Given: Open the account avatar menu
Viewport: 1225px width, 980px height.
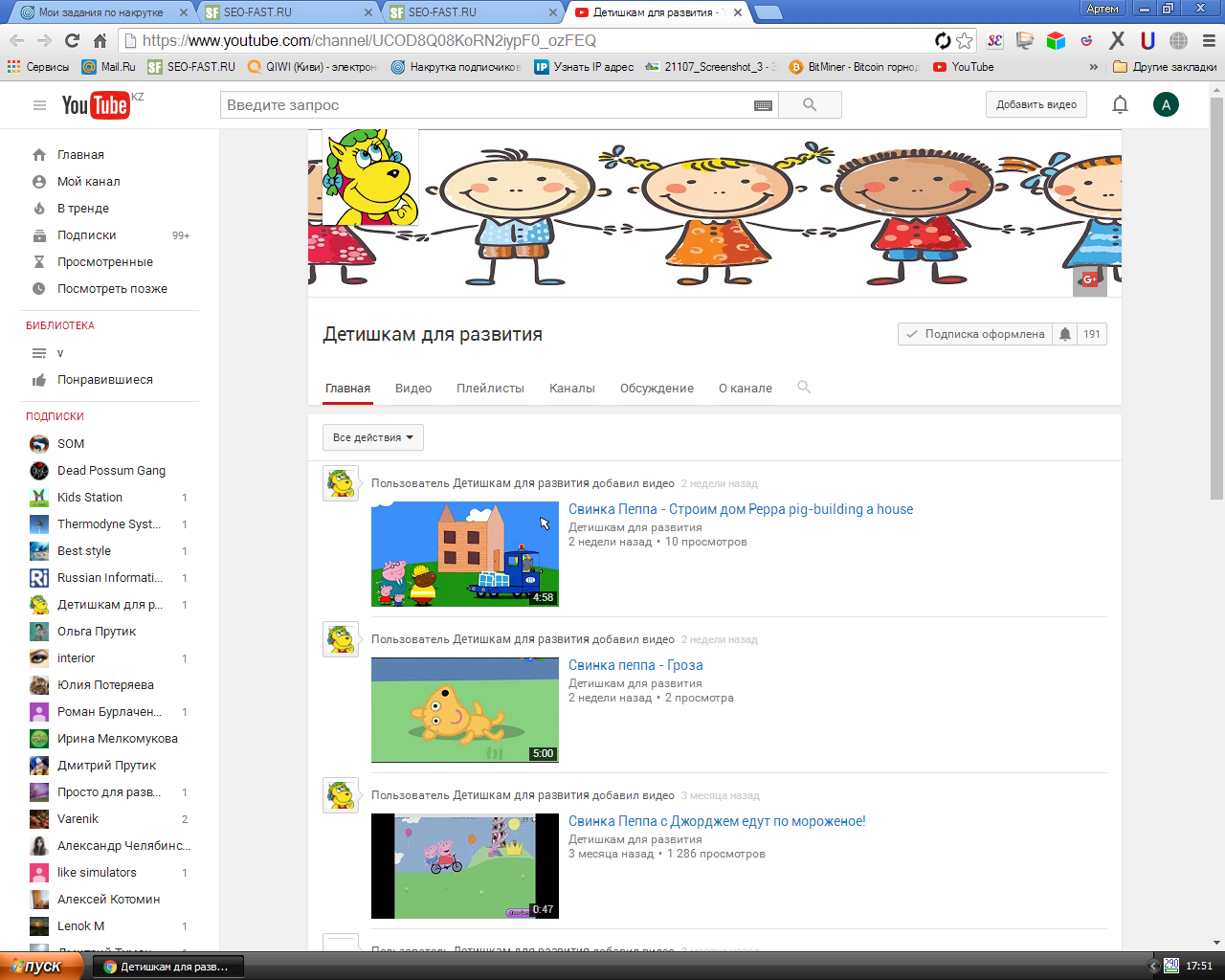Looking at the screenshot, I should click(x=1166, y=105).
